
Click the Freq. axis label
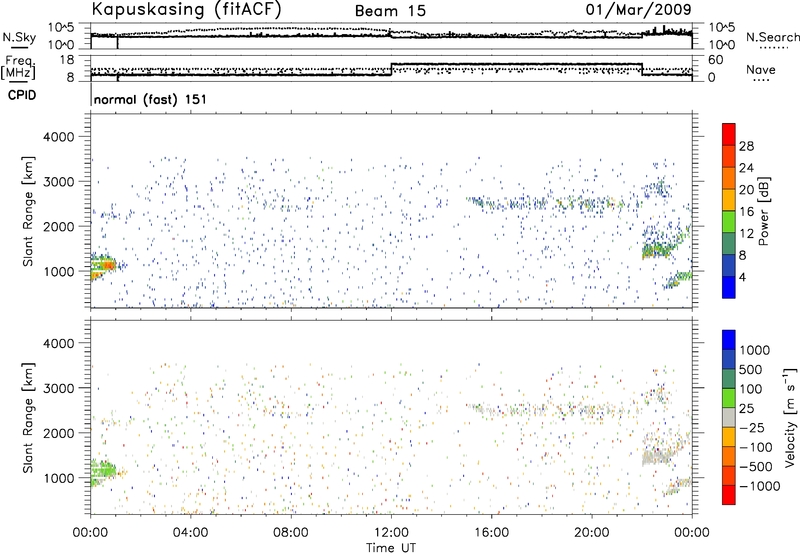pyautogui.click(x=20, y=61)
